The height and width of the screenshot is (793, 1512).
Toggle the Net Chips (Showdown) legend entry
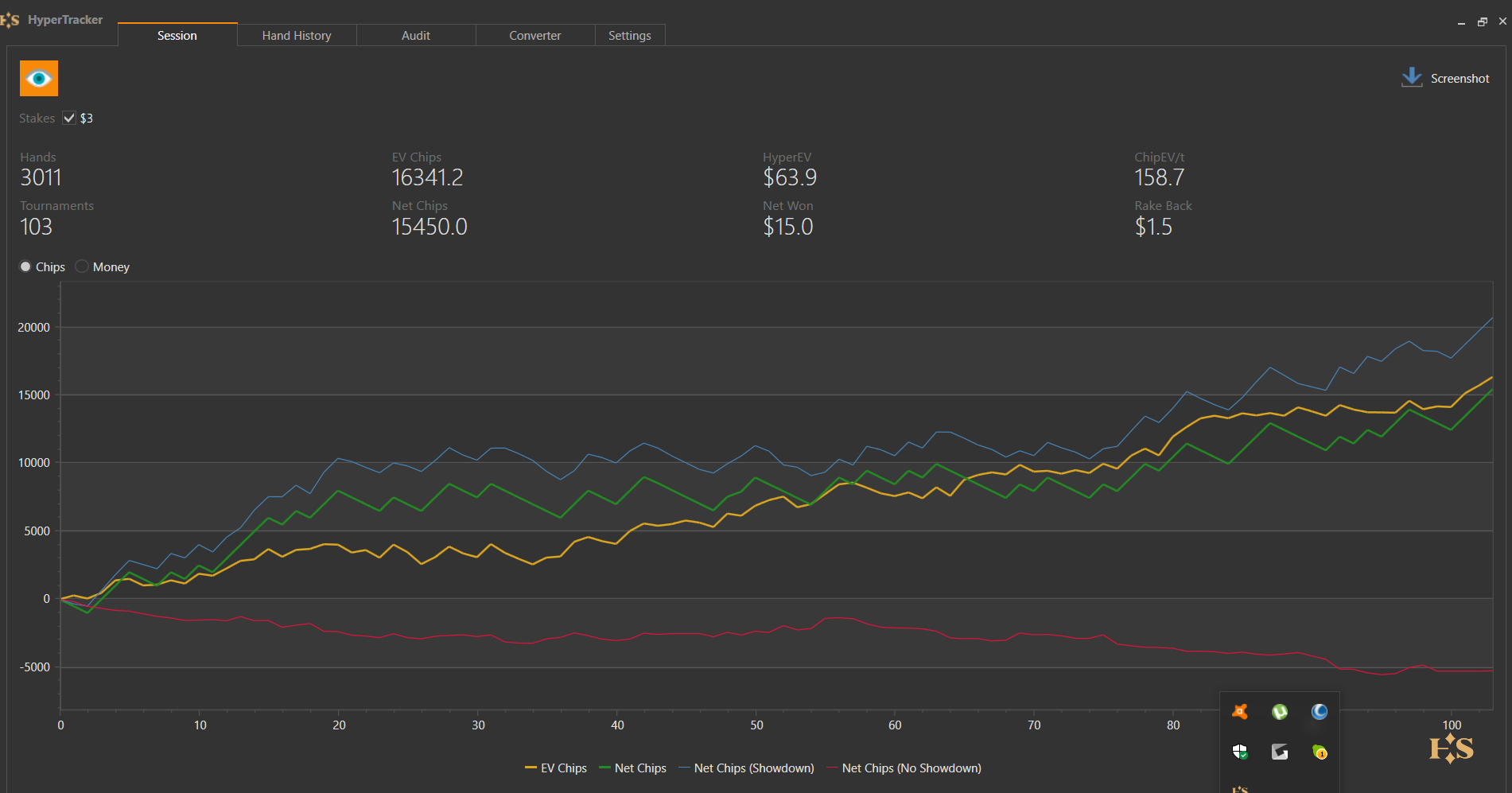click(x=746, y=768)
